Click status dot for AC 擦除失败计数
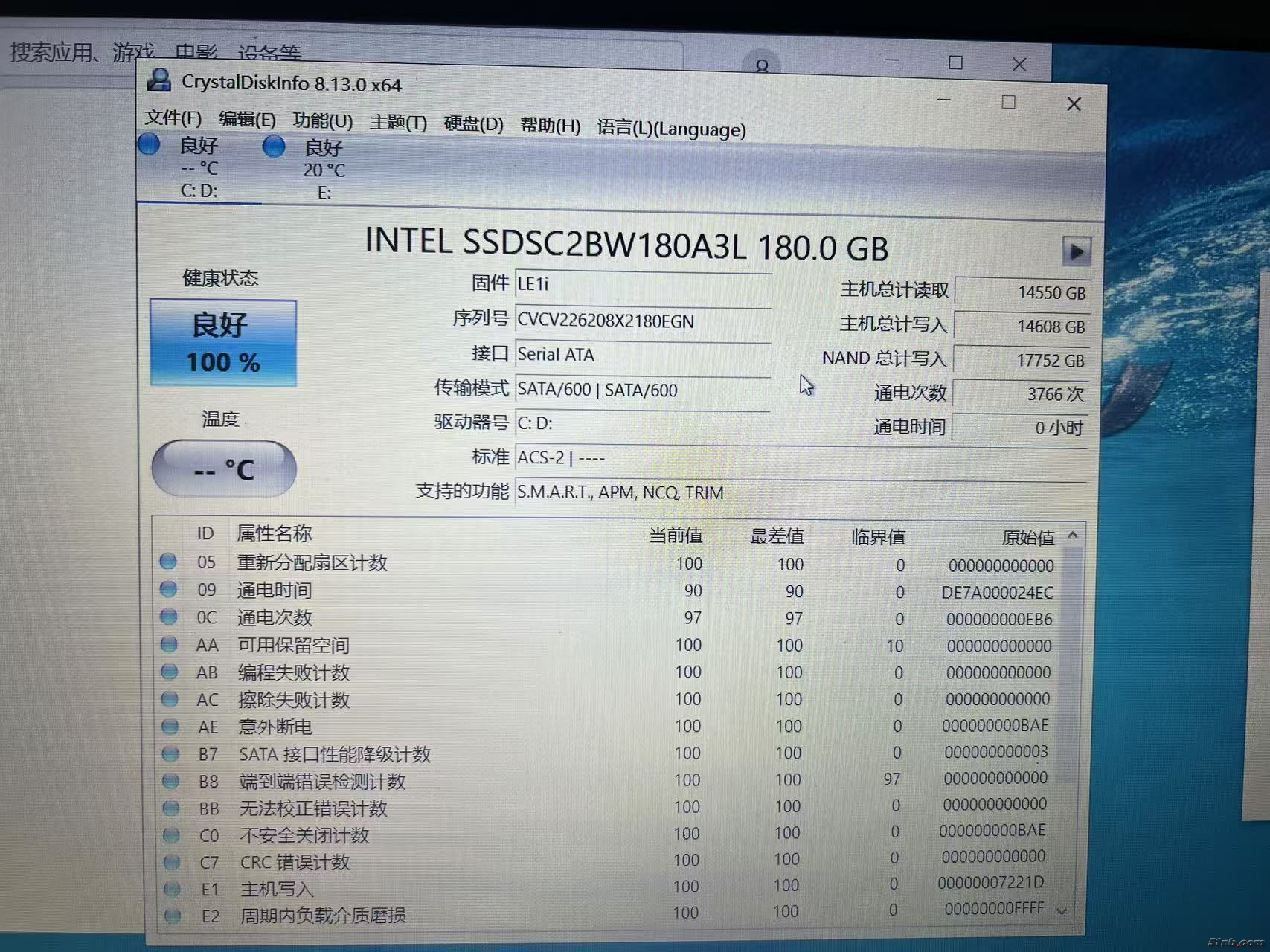Image resolution: width=1270 pixels, height=952 pixels. tap(170, 698)
